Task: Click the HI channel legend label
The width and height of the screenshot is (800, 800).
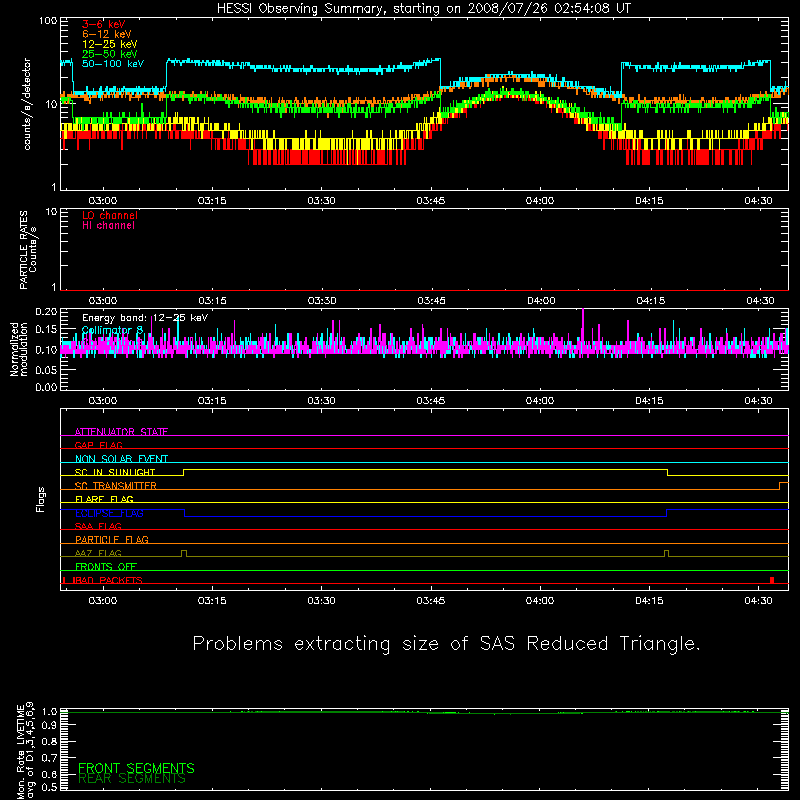Action: 108,226
